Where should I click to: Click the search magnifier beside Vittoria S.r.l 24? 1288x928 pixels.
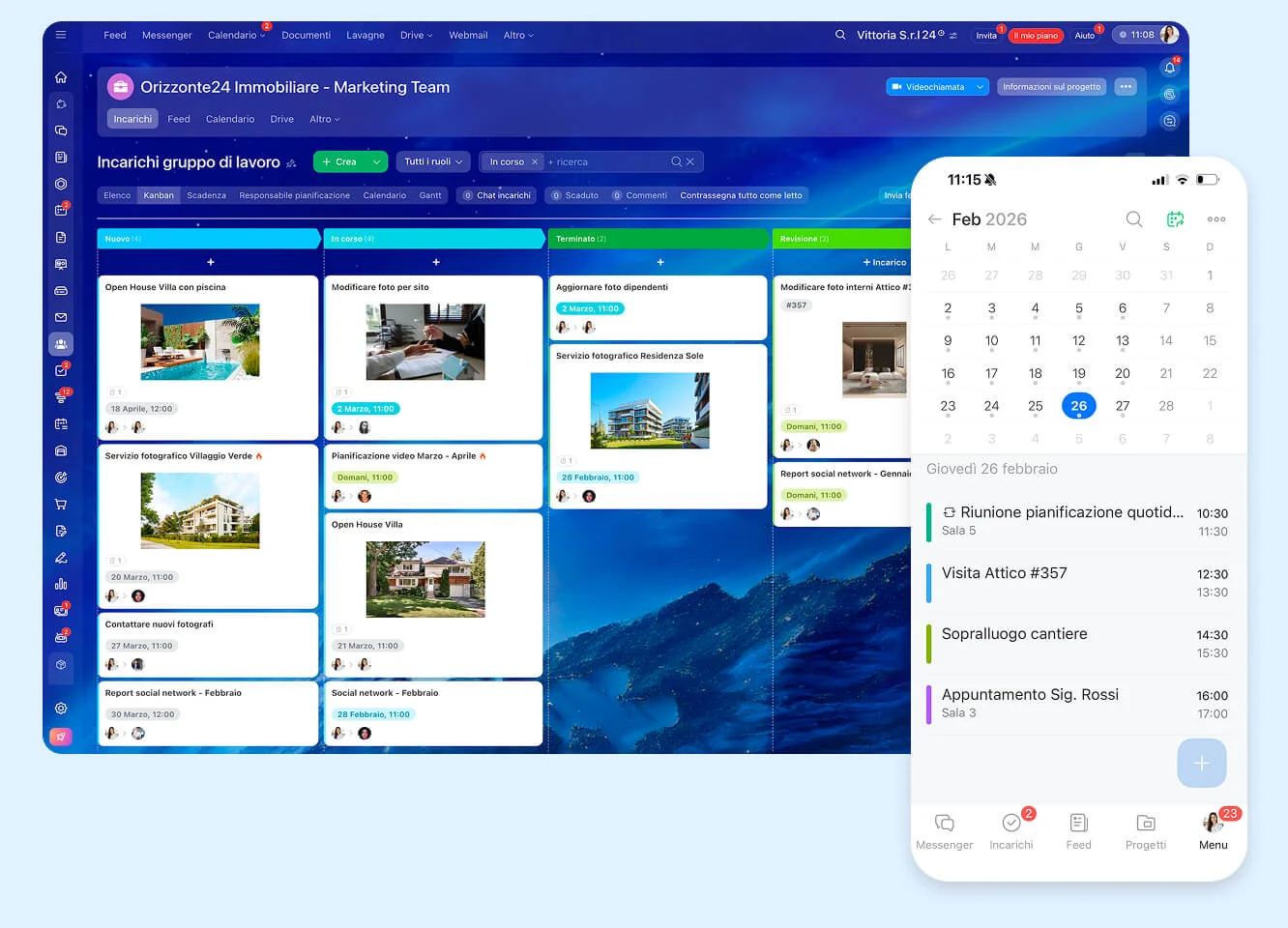pyautogui.click(x=839, y=35)
